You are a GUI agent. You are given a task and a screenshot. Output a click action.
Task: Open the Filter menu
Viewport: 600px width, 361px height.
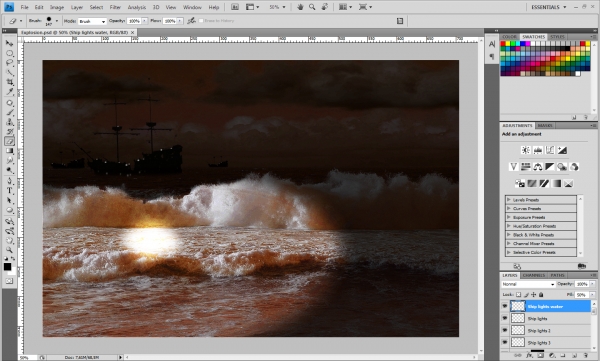click(x=115, y=7)
